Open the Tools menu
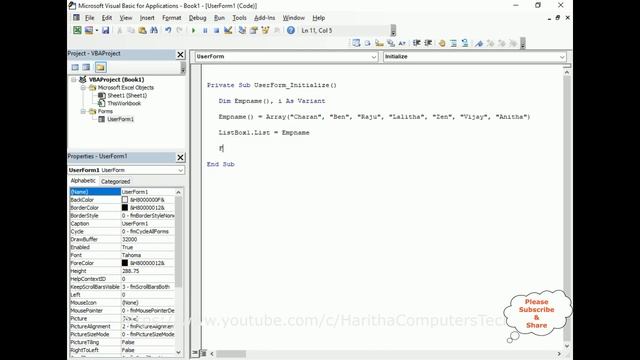The width and height of the screenshot is (640, 360). click(239, 18)
